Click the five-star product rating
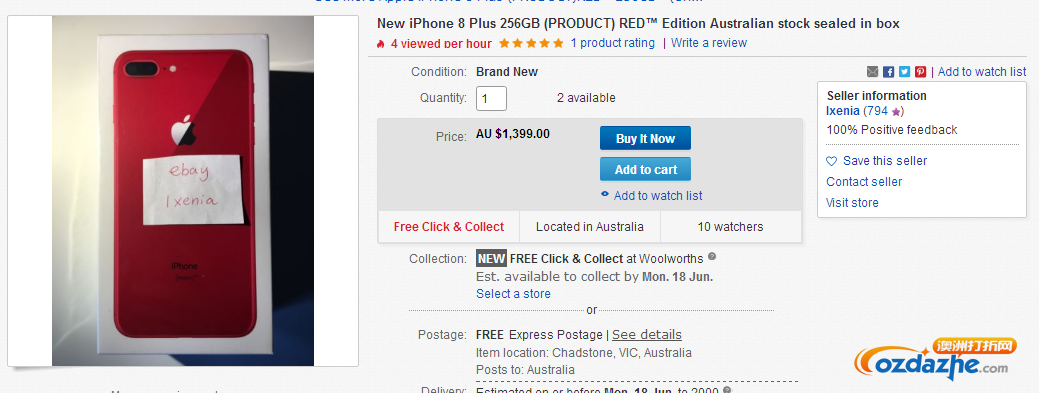This screenshot has height=393, width=1039. click(x=531, y=43)
